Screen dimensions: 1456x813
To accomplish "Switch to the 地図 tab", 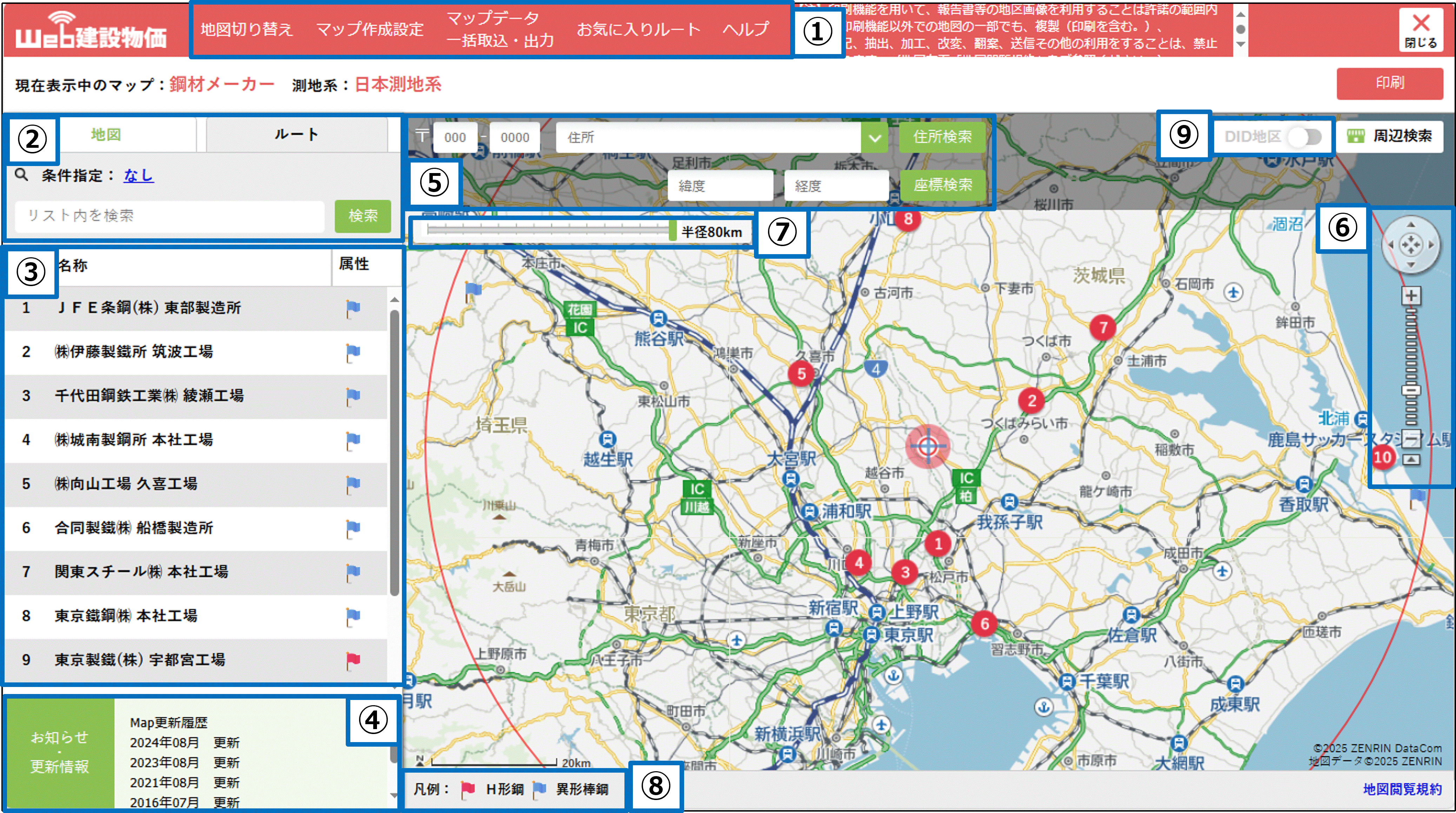I will tap(106, 134).
